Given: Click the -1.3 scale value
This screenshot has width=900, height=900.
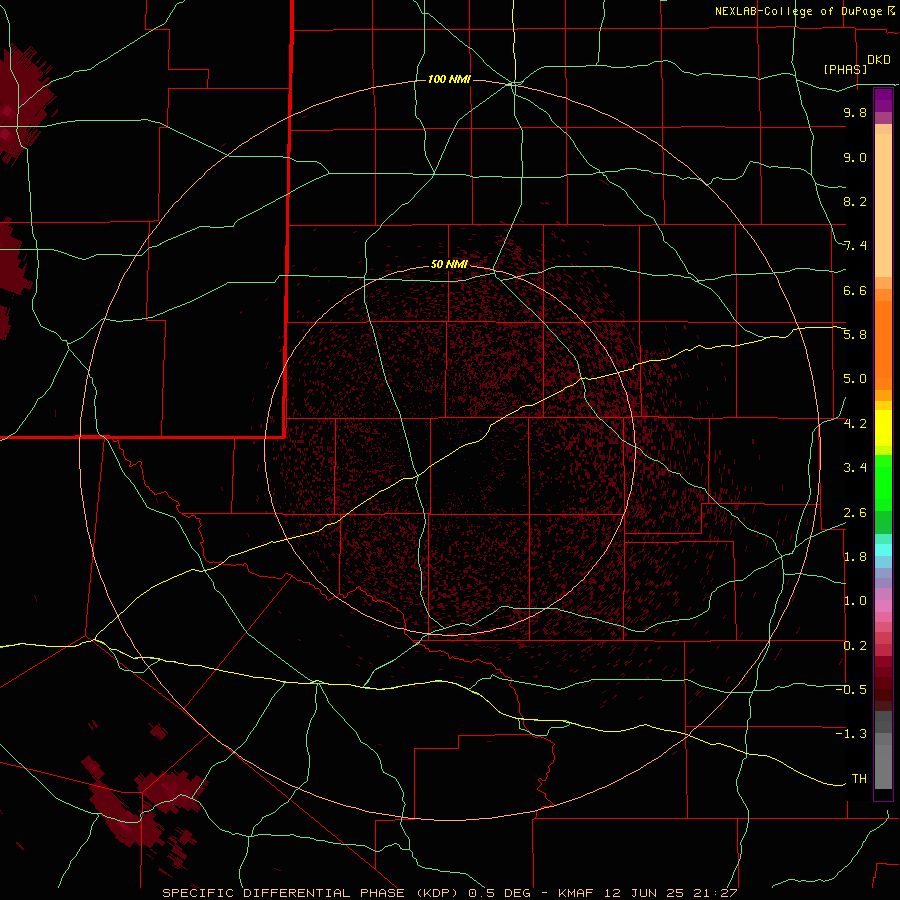Looking at the screenshot, I should pos(851,734).
